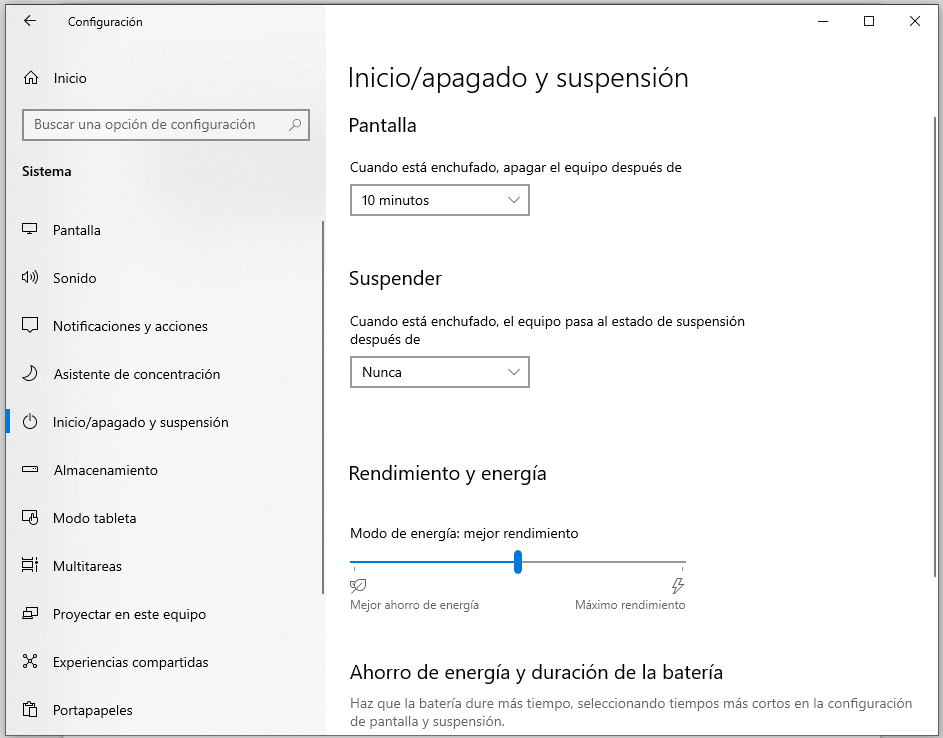
Task: Click the power mode slider thumb
Action: (518, 562)
